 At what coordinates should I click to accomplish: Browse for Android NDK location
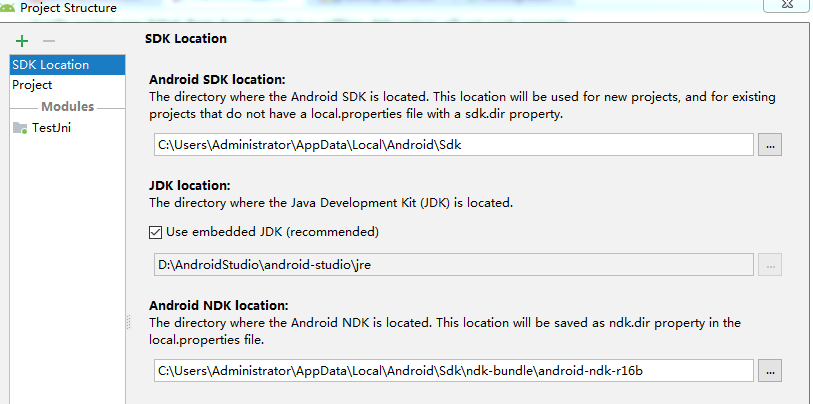point(770,371)
